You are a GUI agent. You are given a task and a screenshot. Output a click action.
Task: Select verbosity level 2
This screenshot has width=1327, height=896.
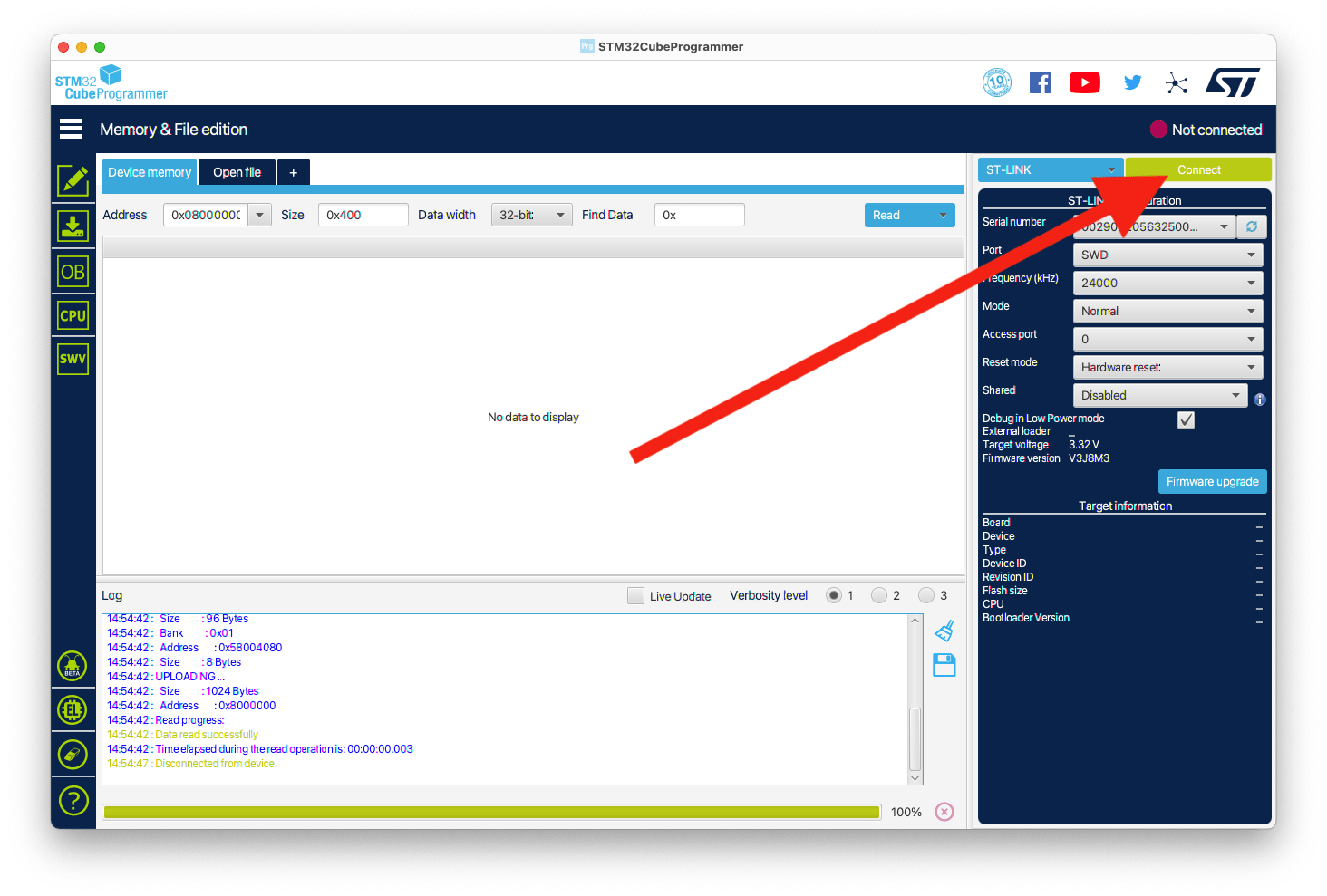point(879,595)
